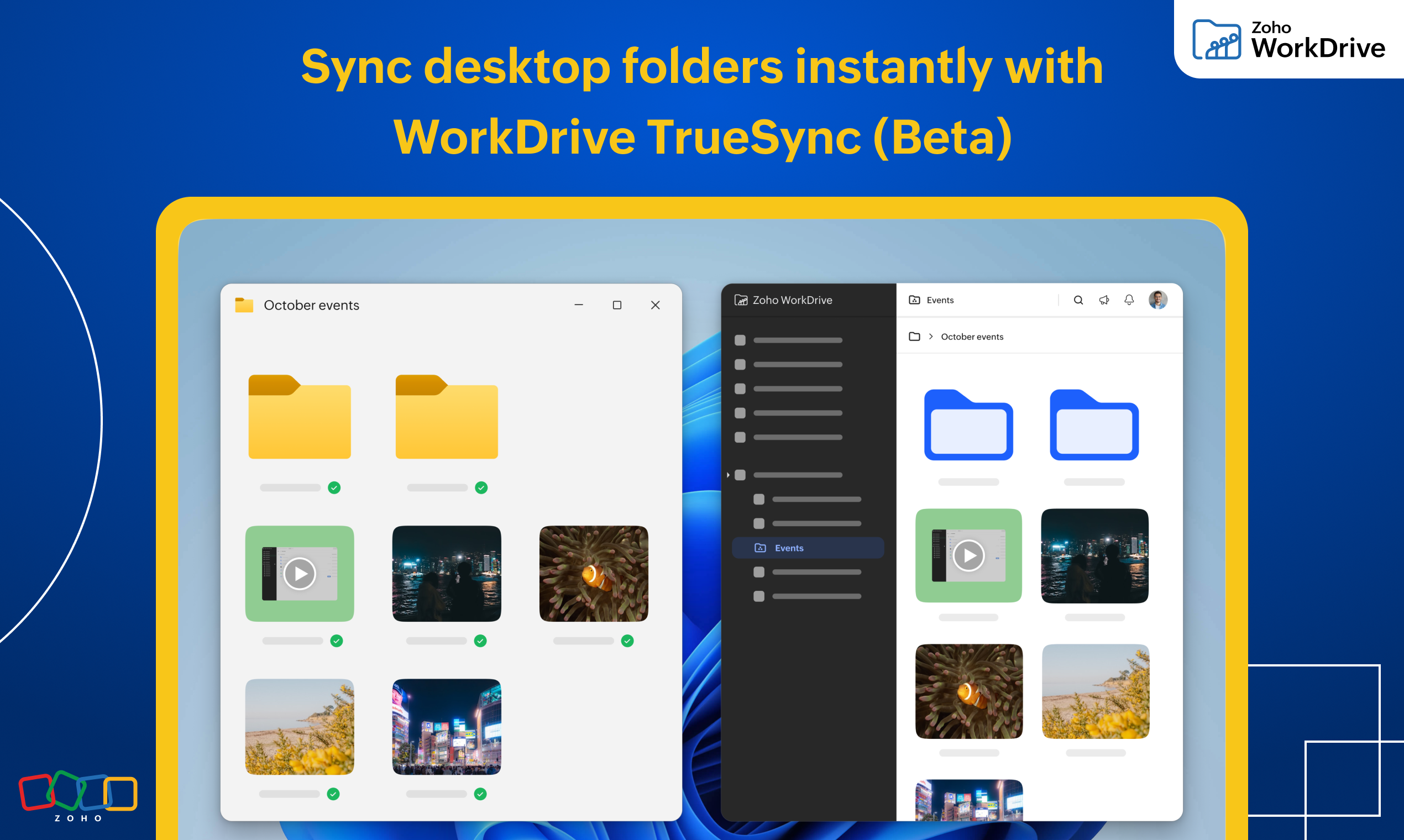
Task: Maximize the October events window
Action: click(x=617, y=305)
